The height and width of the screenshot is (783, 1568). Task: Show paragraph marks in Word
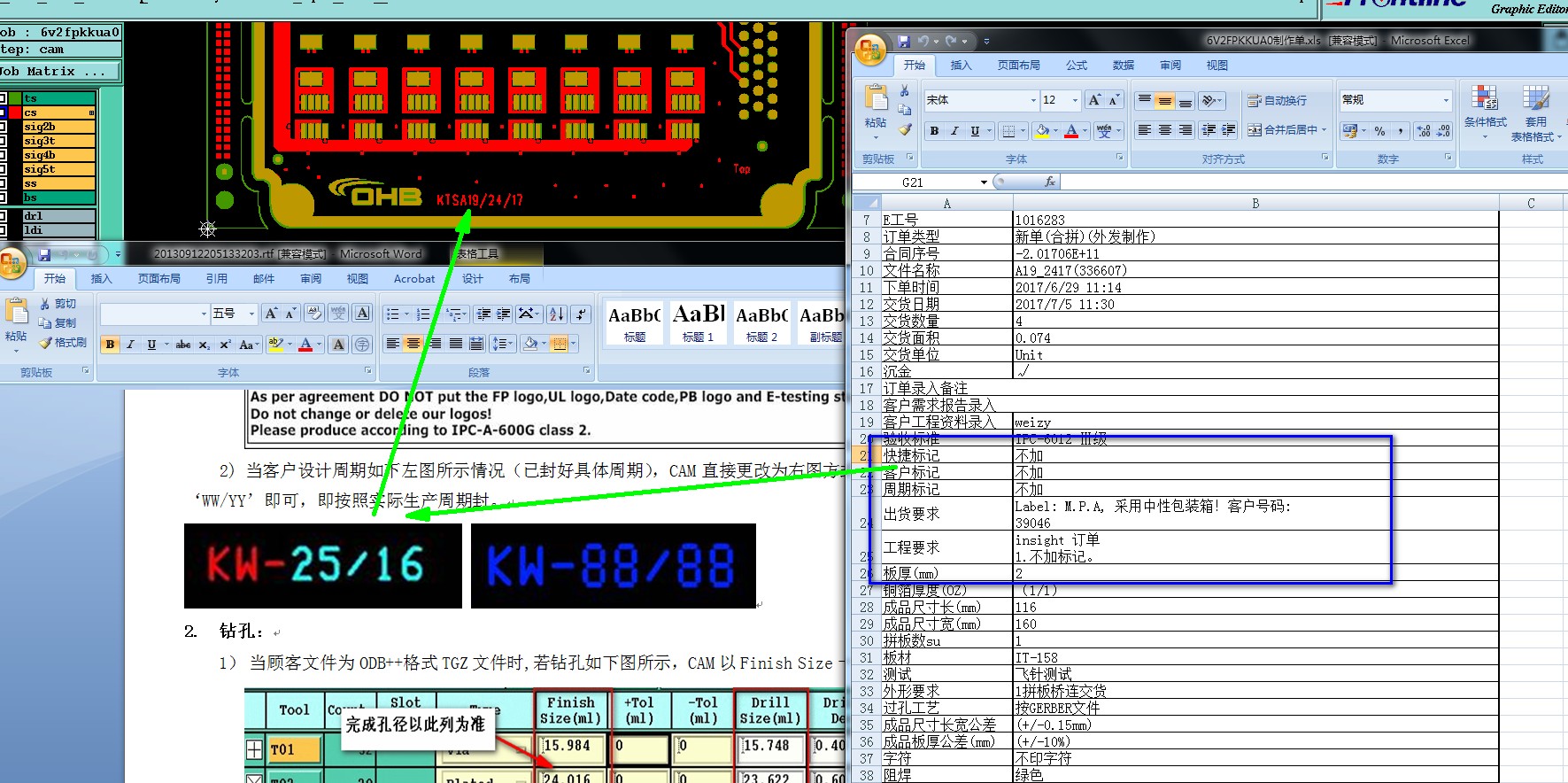click(x=581, y=314)
